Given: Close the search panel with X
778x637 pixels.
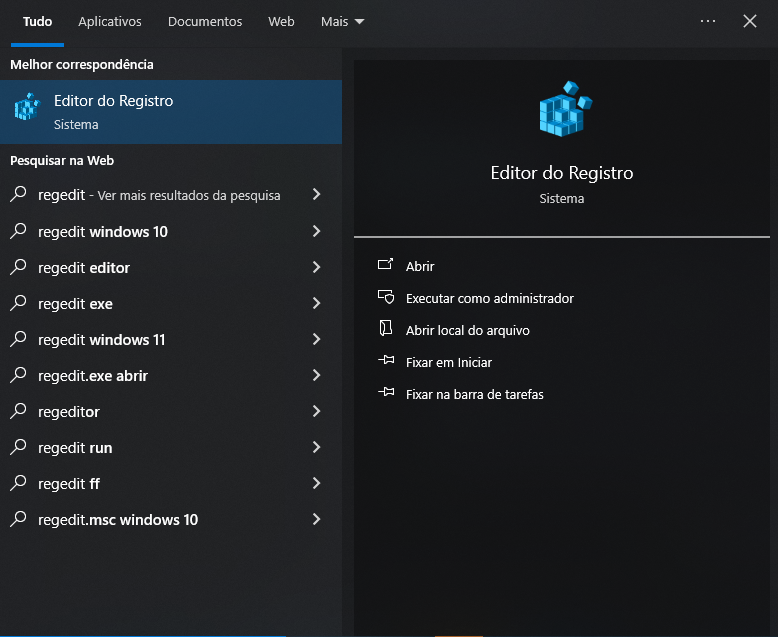Looking at the screenshot, I should 750,21.
